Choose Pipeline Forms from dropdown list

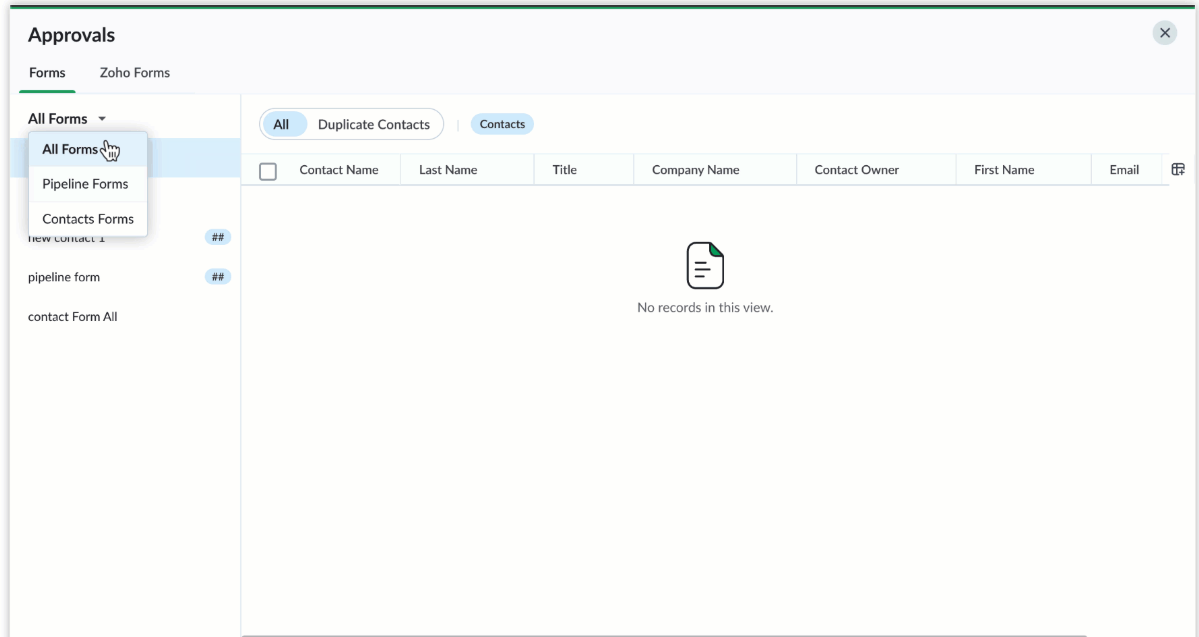pyautogui.click(x=85, y=184)
